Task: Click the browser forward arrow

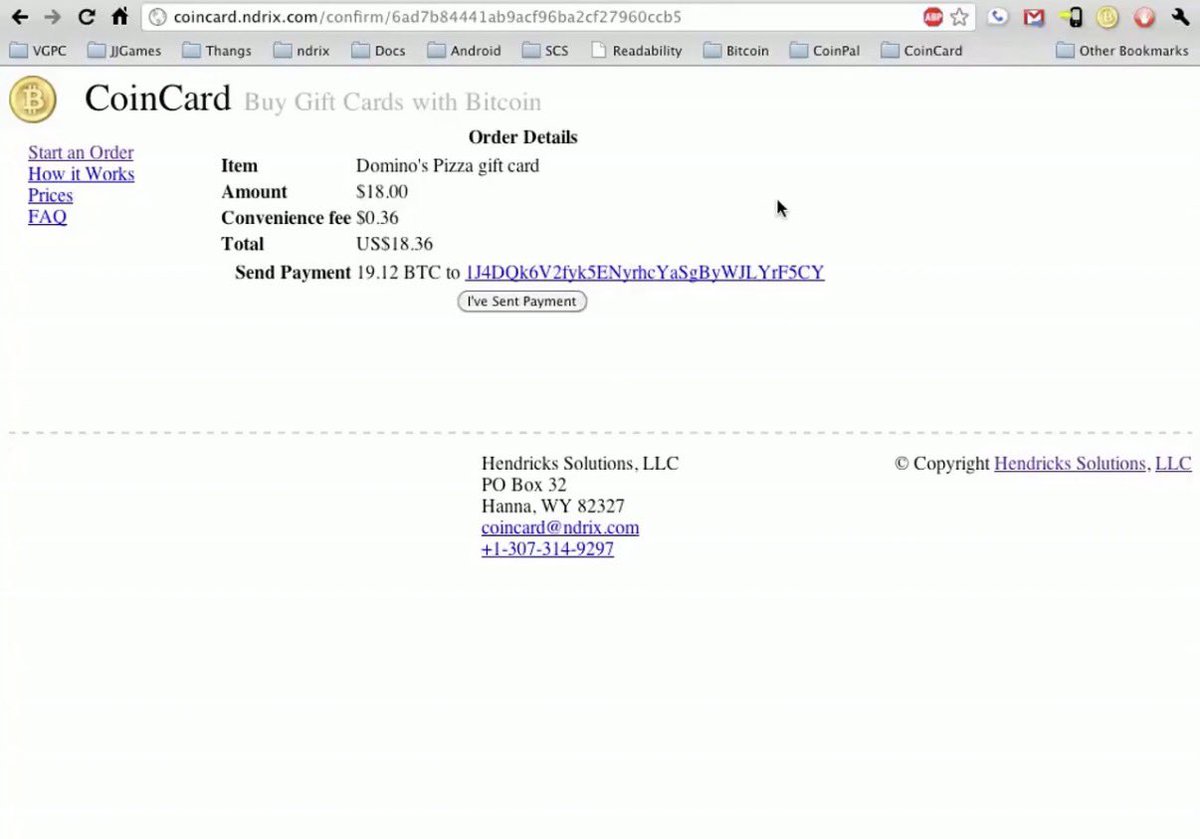Action: coord(52,16)
